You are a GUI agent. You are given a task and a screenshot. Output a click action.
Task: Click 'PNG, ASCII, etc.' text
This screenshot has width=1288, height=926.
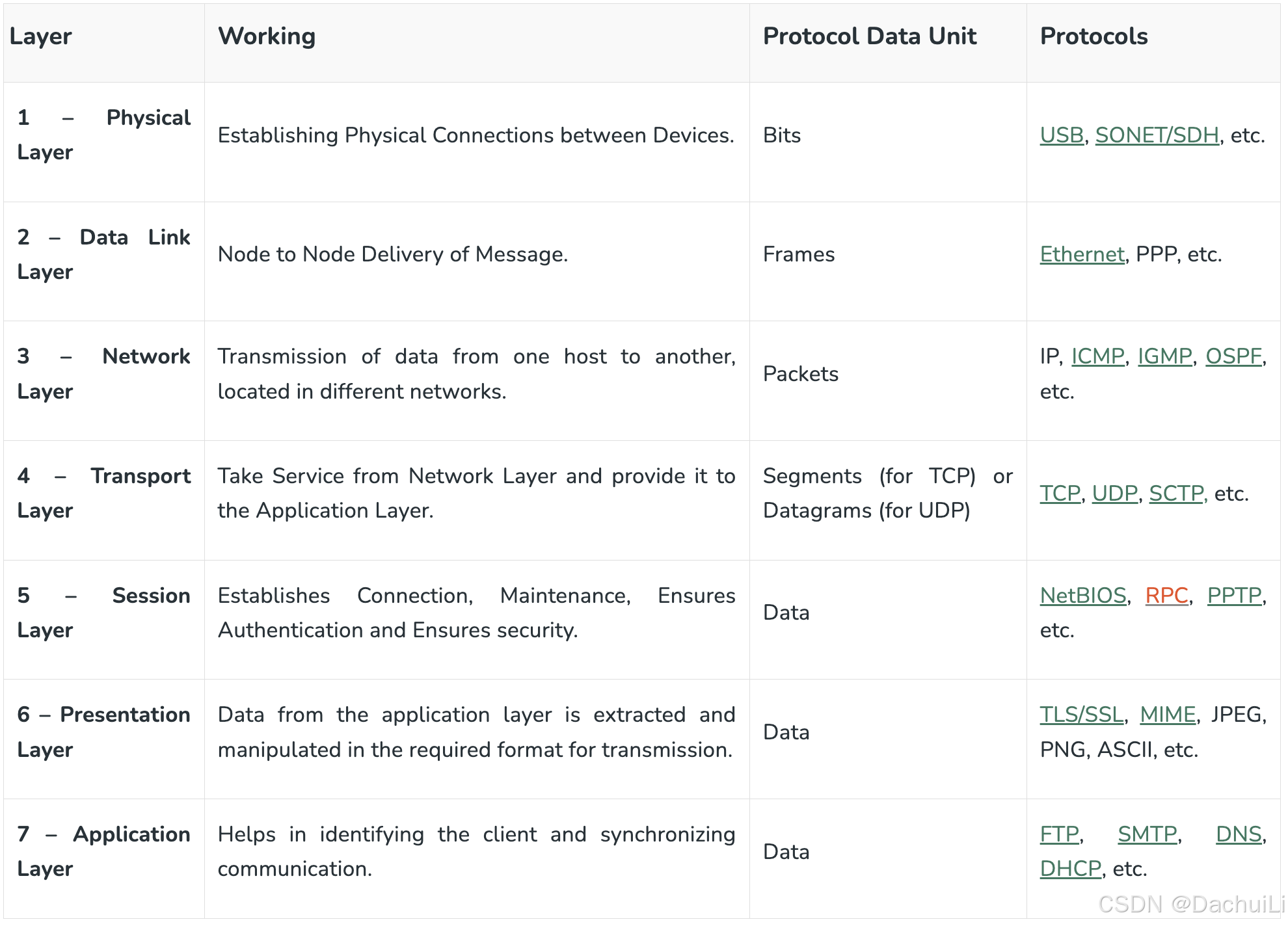(x=1119, y=750)
